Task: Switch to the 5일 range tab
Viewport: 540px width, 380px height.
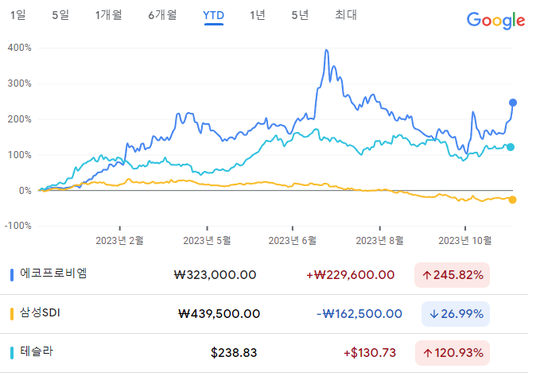Action: [x=60, y=15]
